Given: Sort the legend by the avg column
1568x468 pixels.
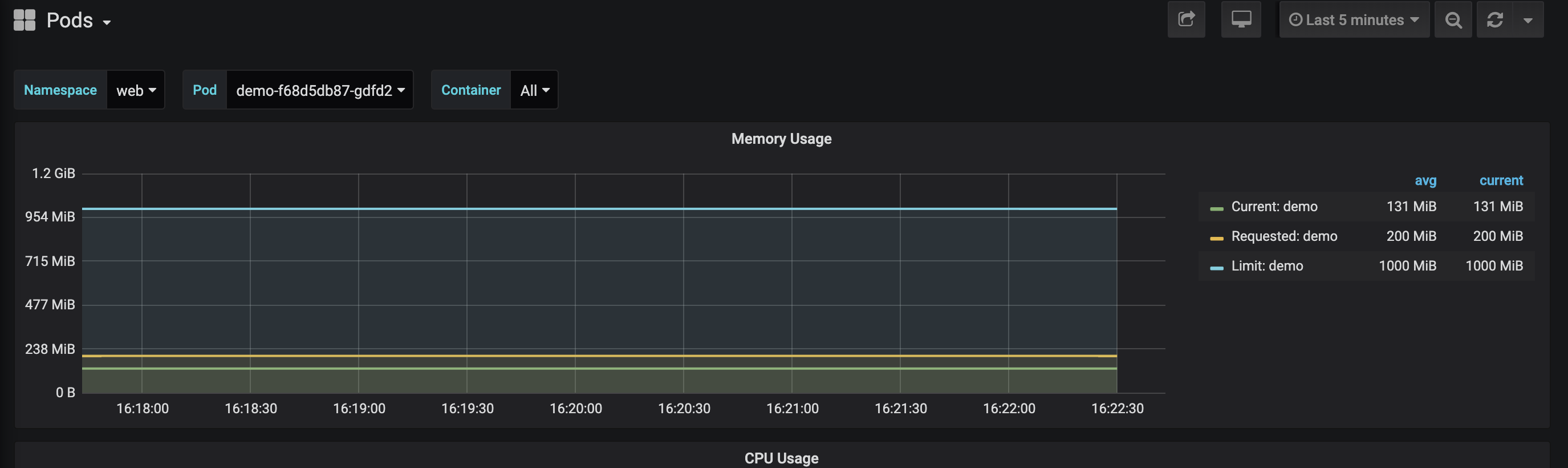Looking at the screenshot, I should click(1425, 181).
